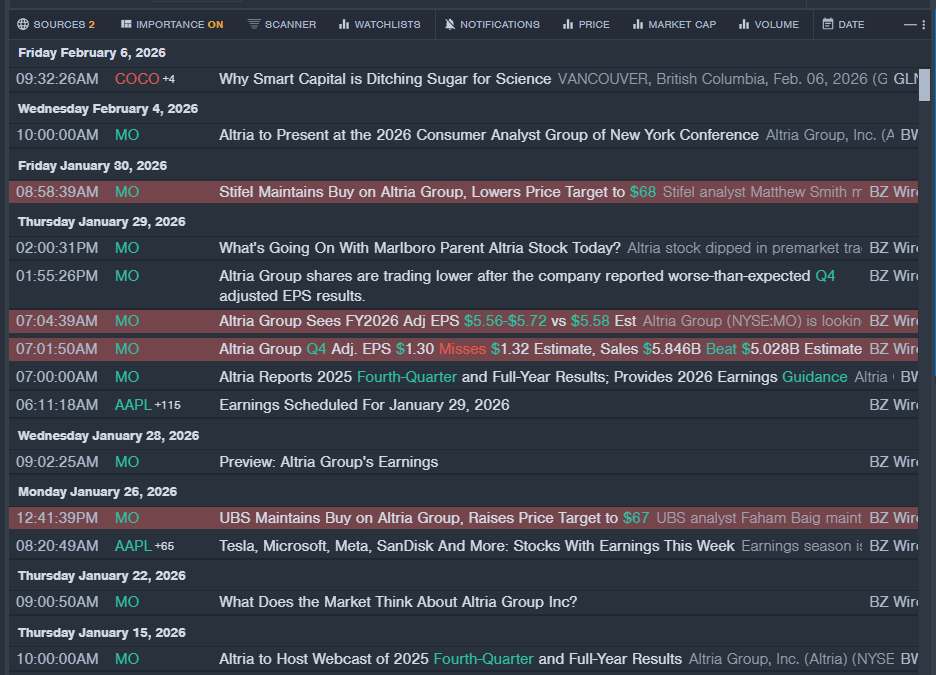The height and width of the screenshot is (675, 936).
Task: Open Altria Group Q4 Adj. EPS Misses headline
Action: tap(540, 349)
